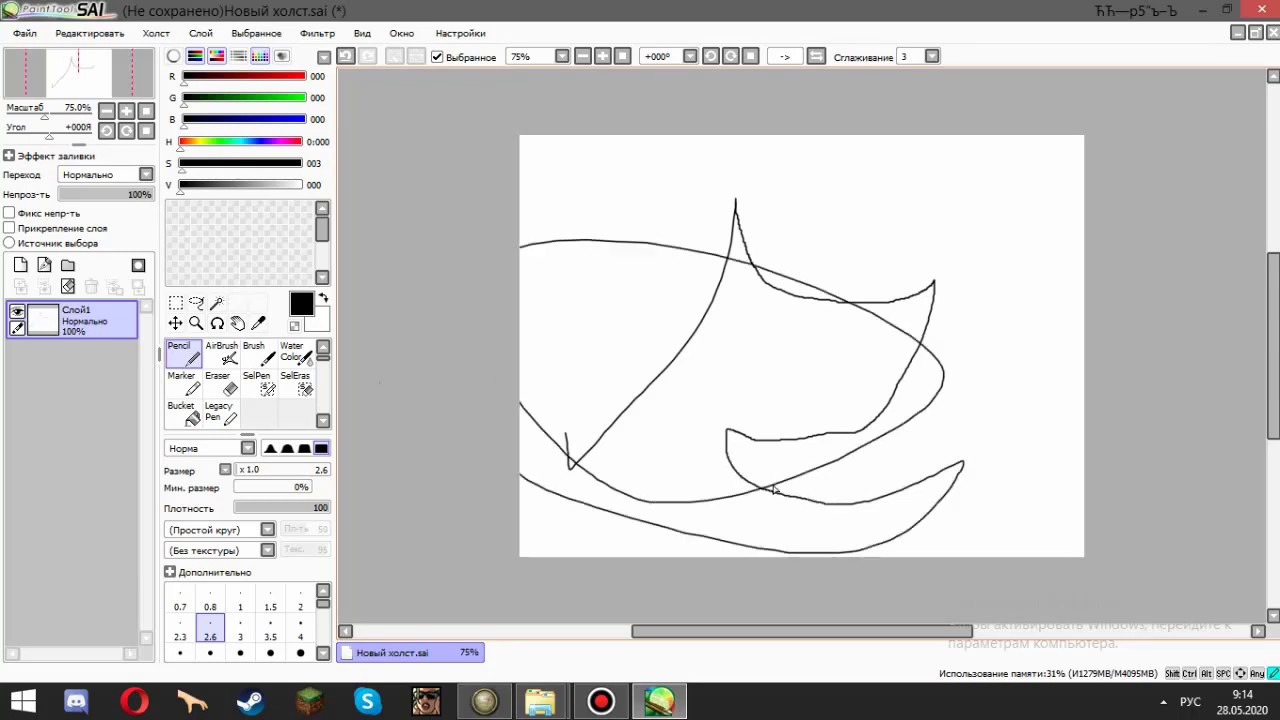This screenshot has height=720, width=1280.
Task: Uncheck the Выбранное checkbox
Action: (x=437, y=57)
